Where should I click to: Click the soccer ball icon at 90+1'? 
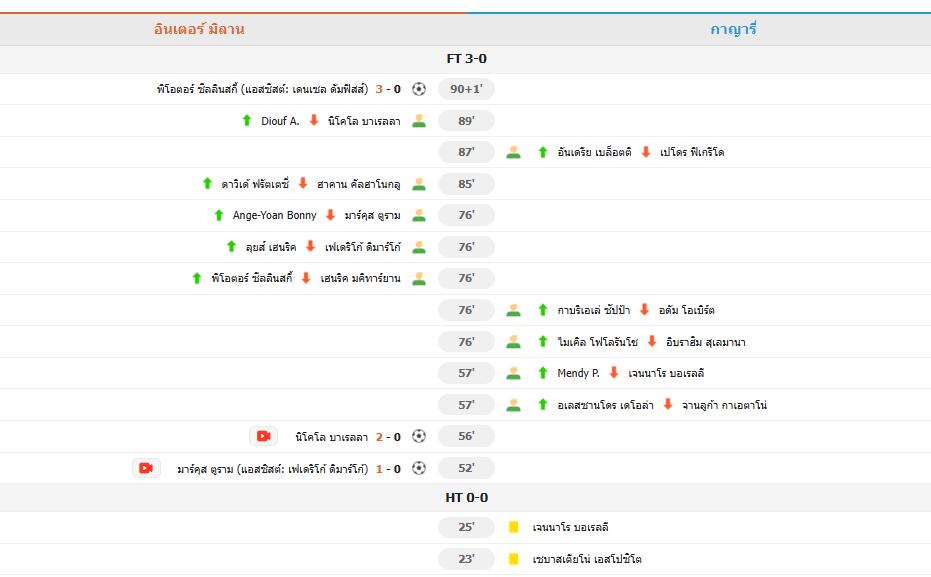click(x=419, y=89)
